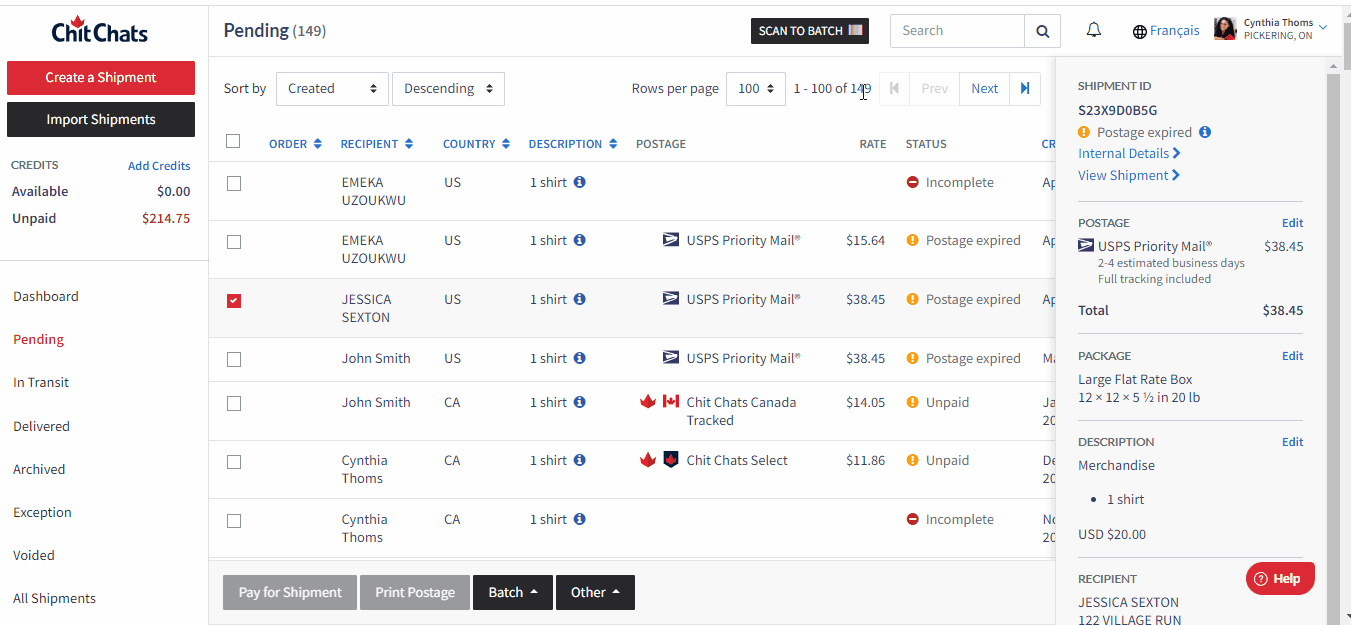Screen dimensions: 1351x625
Task: Click USPS logo in JESSICA SEXTON row
Action: click(x=671, y=299)
